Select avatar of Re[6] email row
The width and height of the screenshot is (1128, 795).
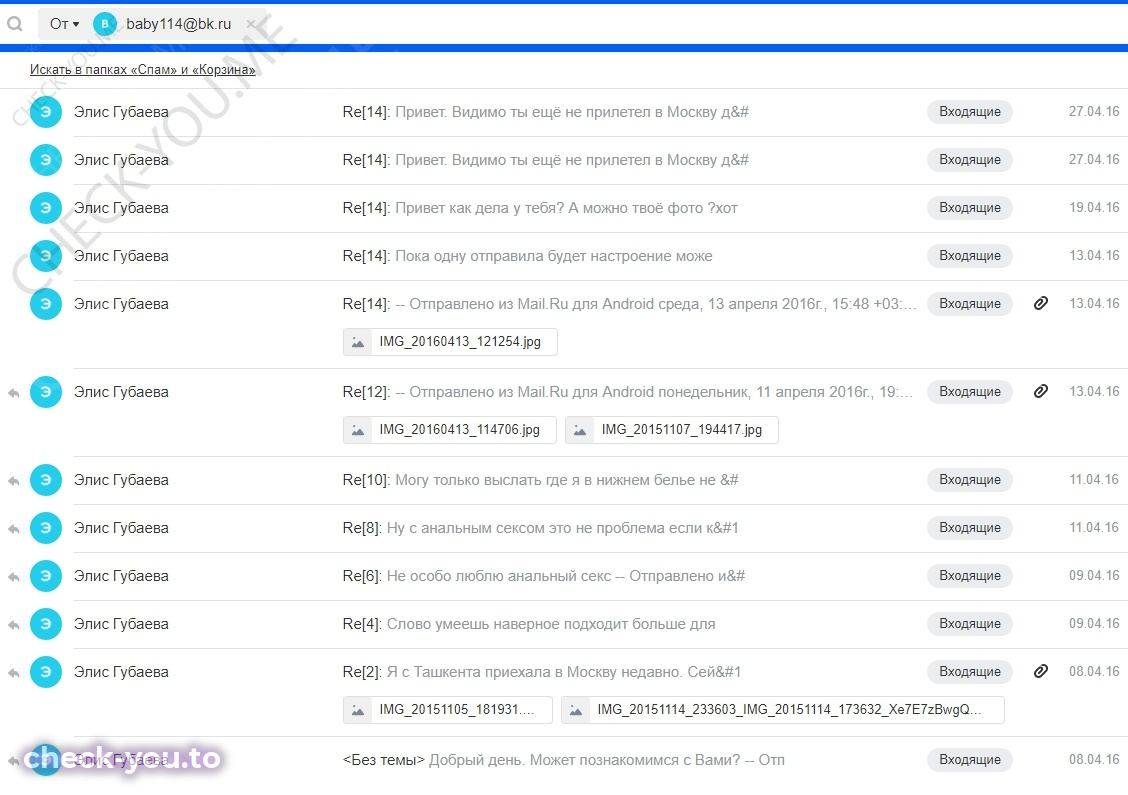tap(45, 576)
